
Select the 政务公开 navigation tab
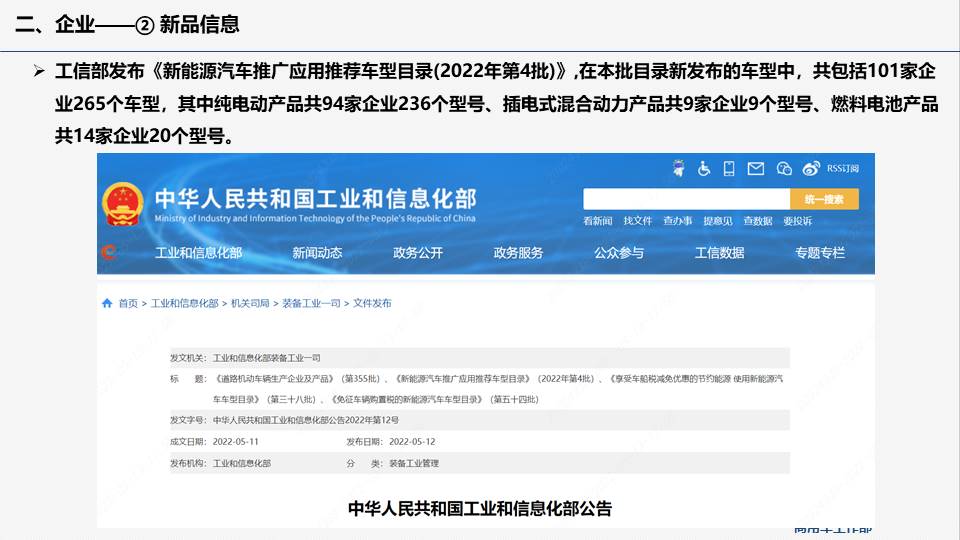click(418, 252)
